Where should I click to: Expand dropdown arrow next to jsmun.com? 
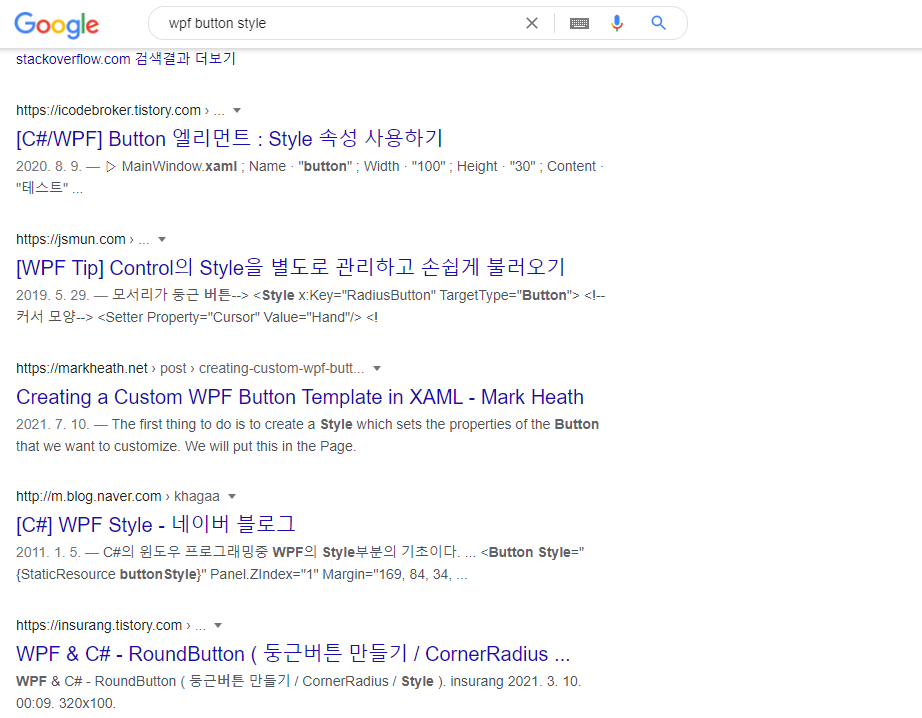(x=162, y=239)
